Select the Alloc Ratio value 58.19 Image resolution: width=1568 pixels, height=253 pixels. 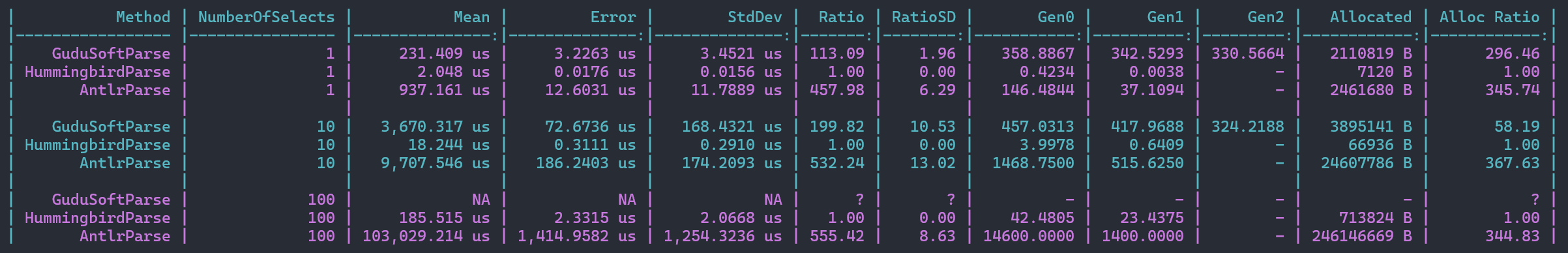pos(1516,126)
